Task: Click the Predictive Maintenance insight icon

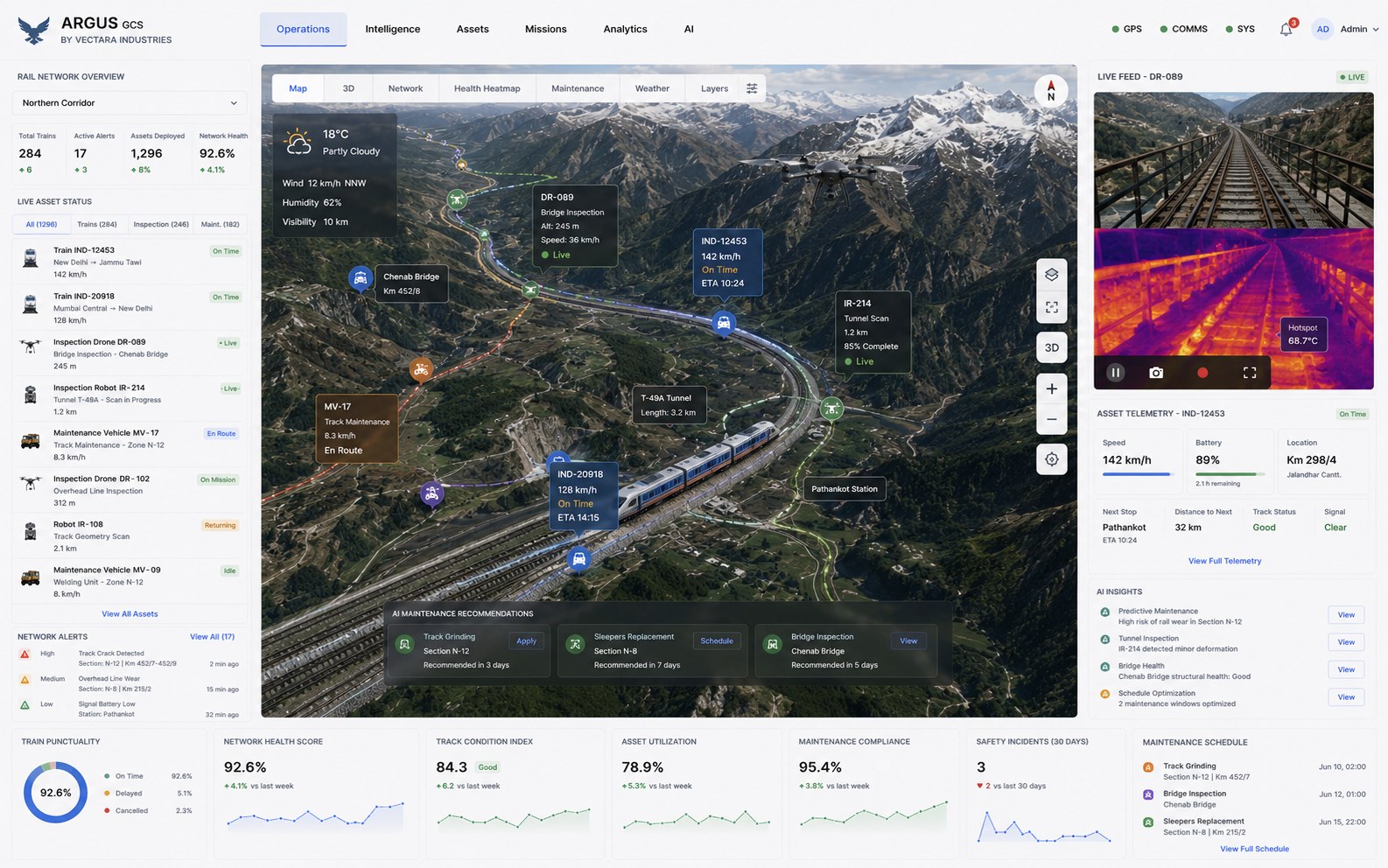Action: [1105, 612]
